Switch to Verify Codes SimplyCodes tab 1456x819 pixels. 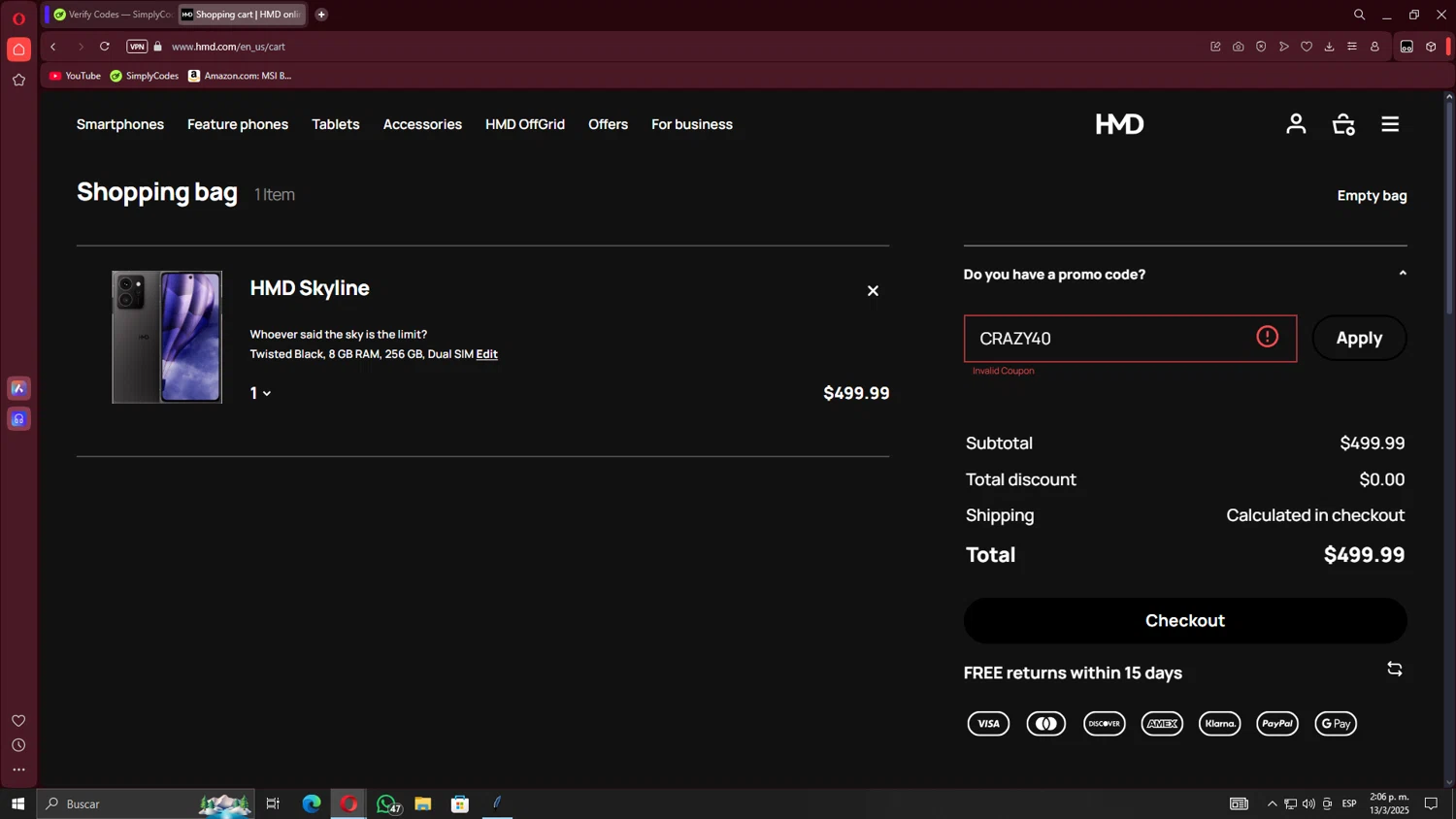click(112, 15)
